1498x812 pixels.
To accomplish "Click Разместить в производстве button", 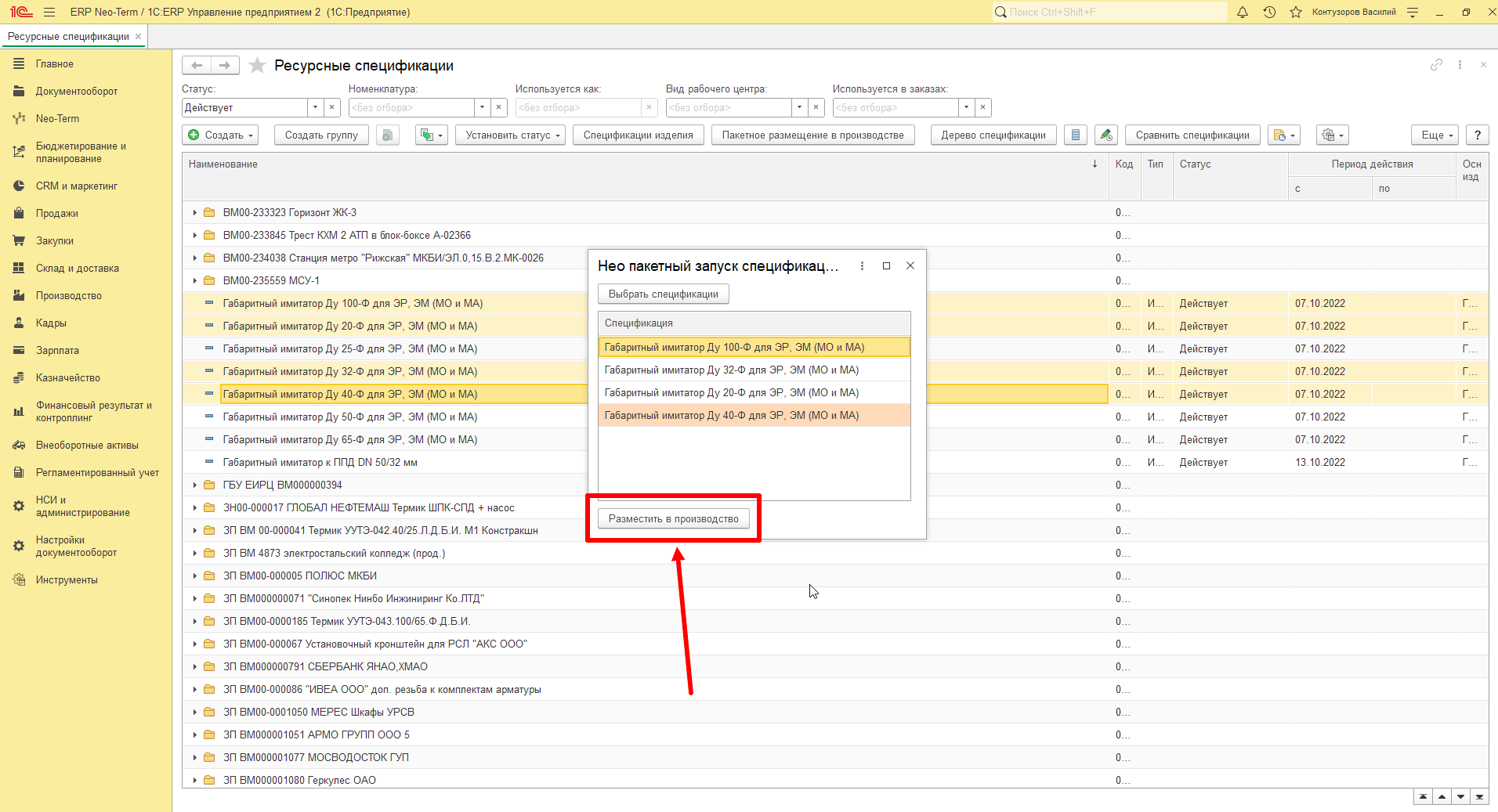I will pyautogui.click(x=674, y=519).
